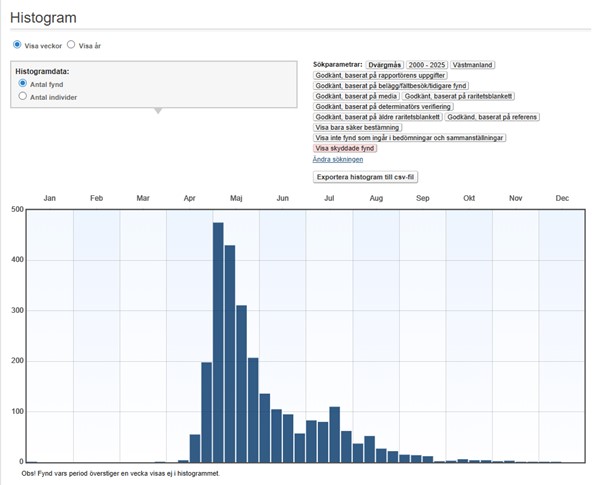Click "Godkänt, baserat på referens" tag
600x485 pixels.
click(x=492, y=117)
